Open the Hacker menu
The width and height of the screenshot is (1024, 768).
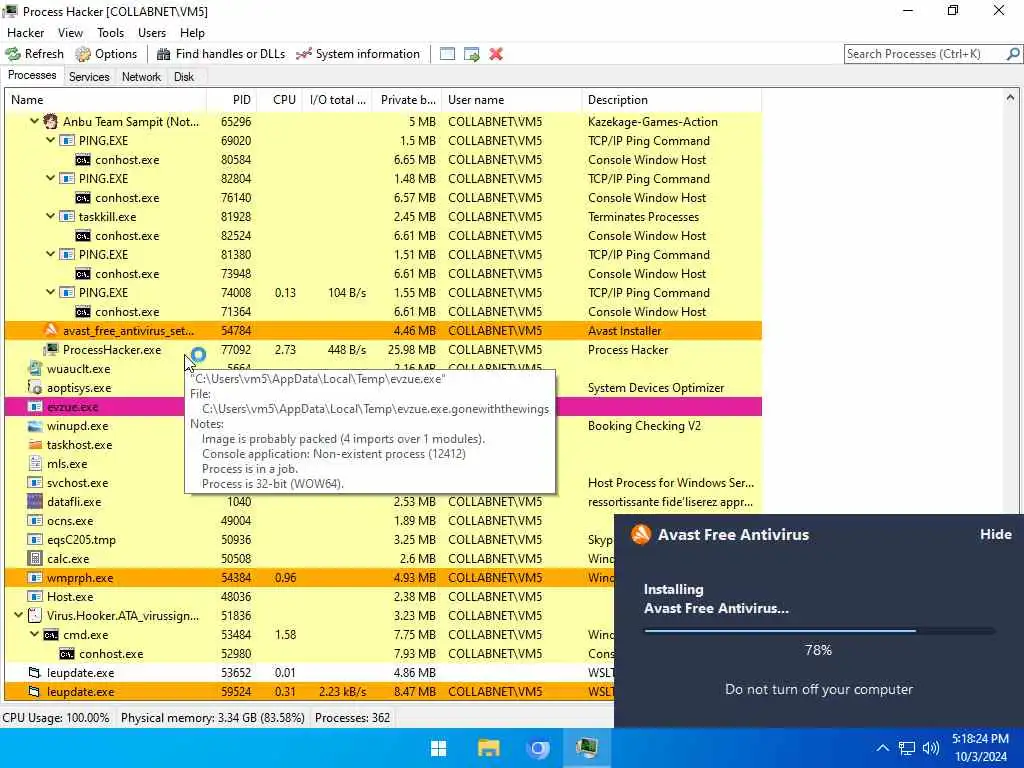(25, 33)
